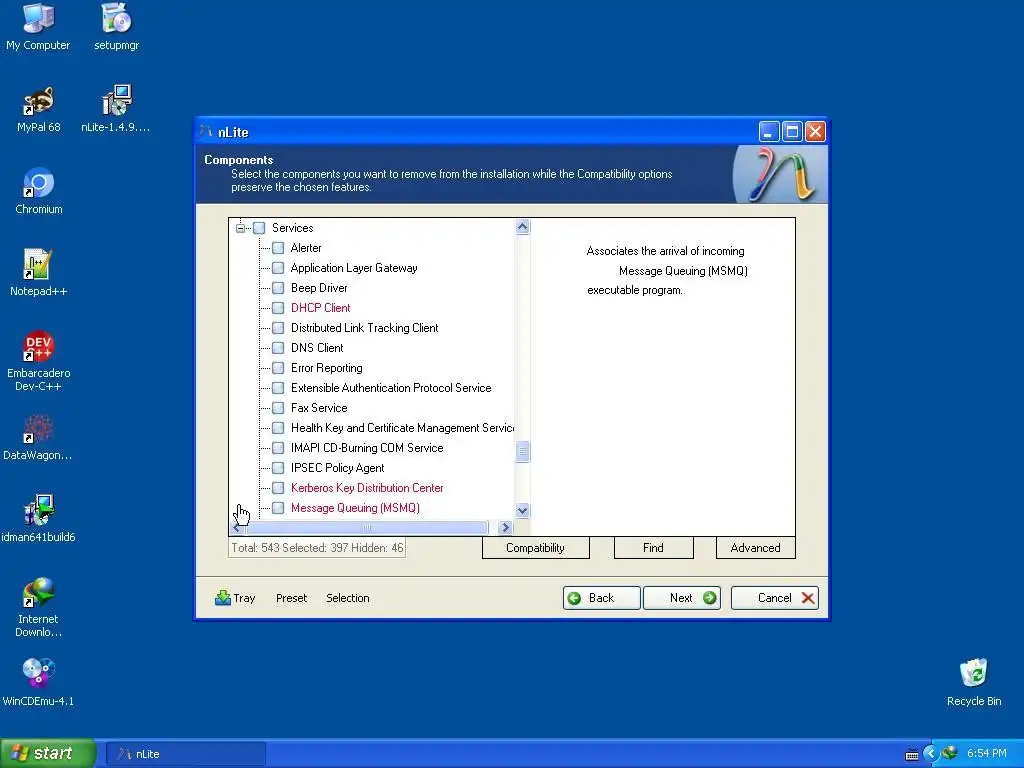
Task: Select WinCDEmu-4.1 desktop icon
Action: click(x=38, y=683)
